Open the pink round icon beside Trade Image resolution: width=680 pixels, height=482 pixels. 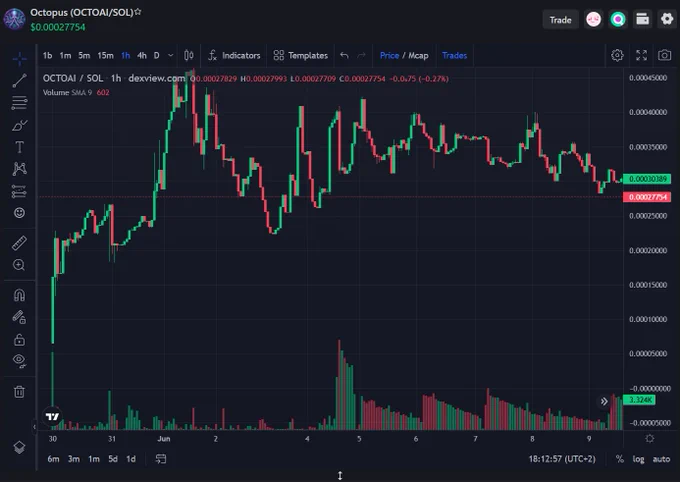[593, 20]
